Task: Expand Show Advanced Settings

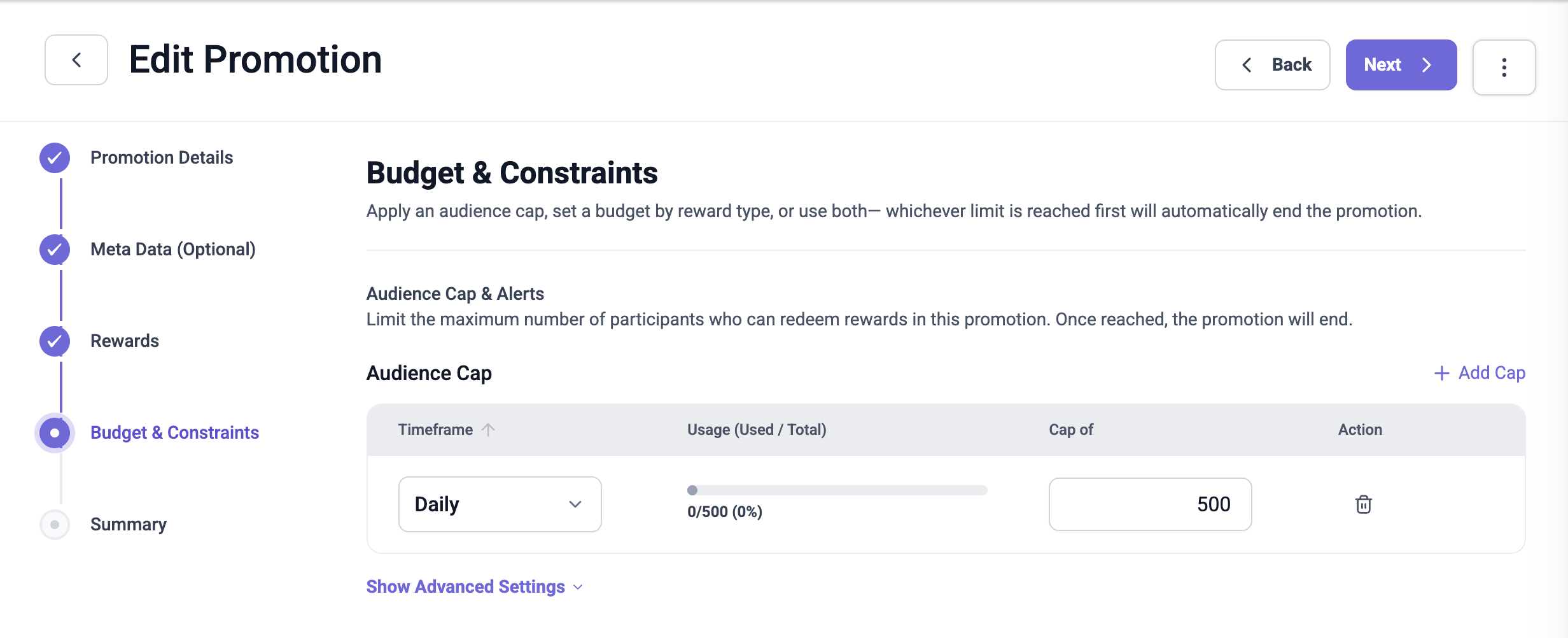Action: point(475,586)
